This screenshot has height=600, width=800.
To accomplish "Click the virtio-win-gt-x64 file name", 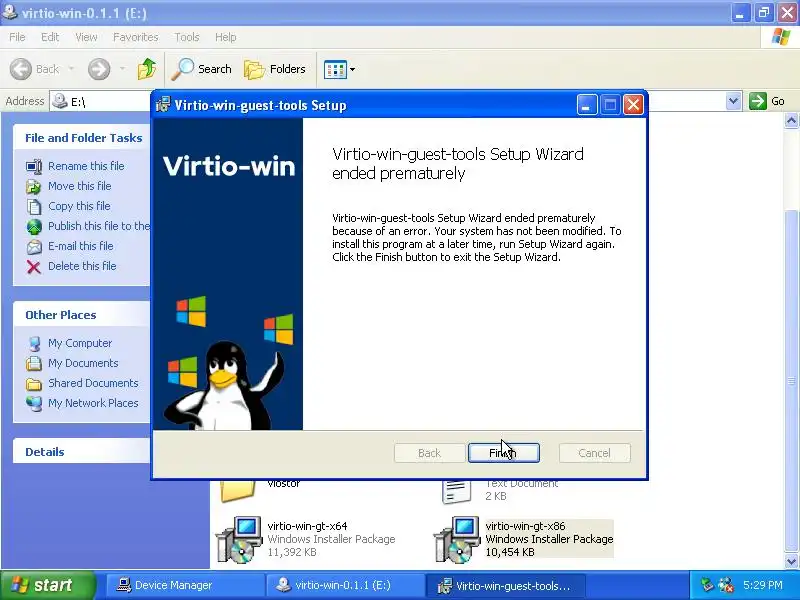I will tap(308, 526).
